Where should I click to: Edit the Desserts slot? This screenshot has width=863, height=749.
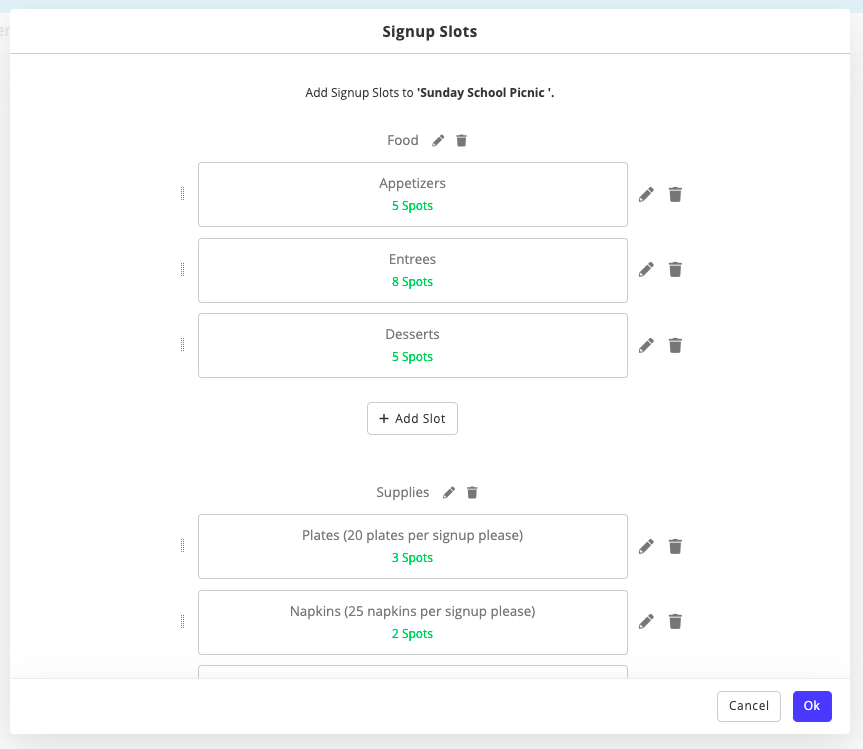tap(646, 345)
